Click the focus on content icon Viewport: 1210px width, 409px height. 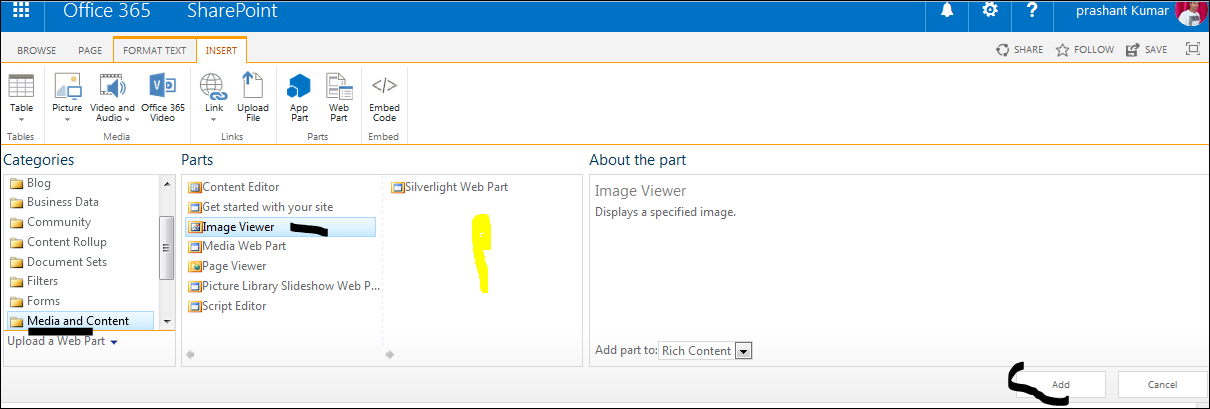1192,49
